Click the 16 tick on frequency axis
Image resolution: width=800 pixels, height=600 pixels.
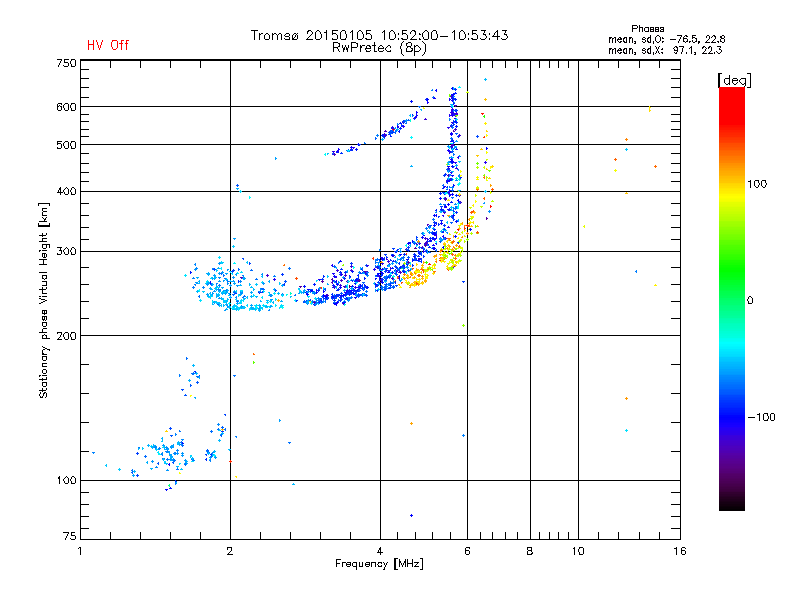click(679, 552)
